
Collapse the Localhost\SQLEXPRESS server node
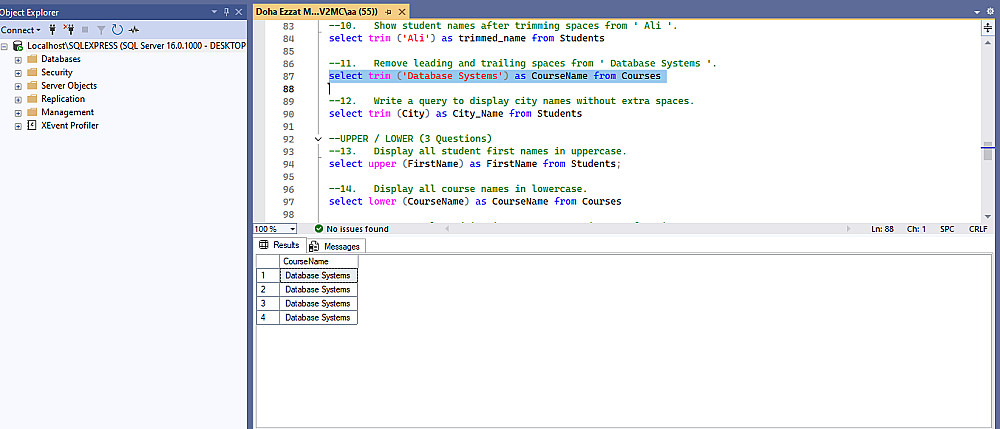(x=5, y=46)
